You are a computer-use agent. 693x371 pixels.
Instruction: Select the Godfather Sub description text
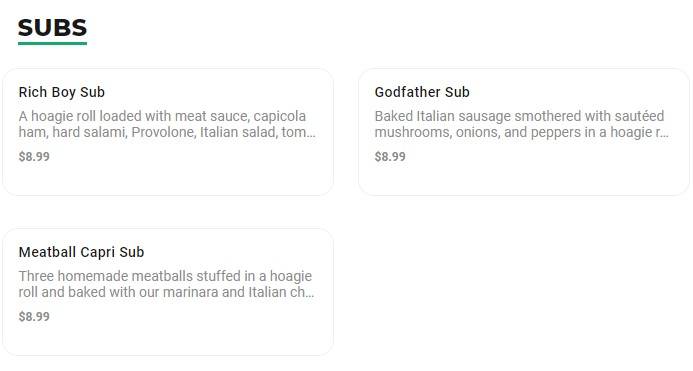click(522, 124)
